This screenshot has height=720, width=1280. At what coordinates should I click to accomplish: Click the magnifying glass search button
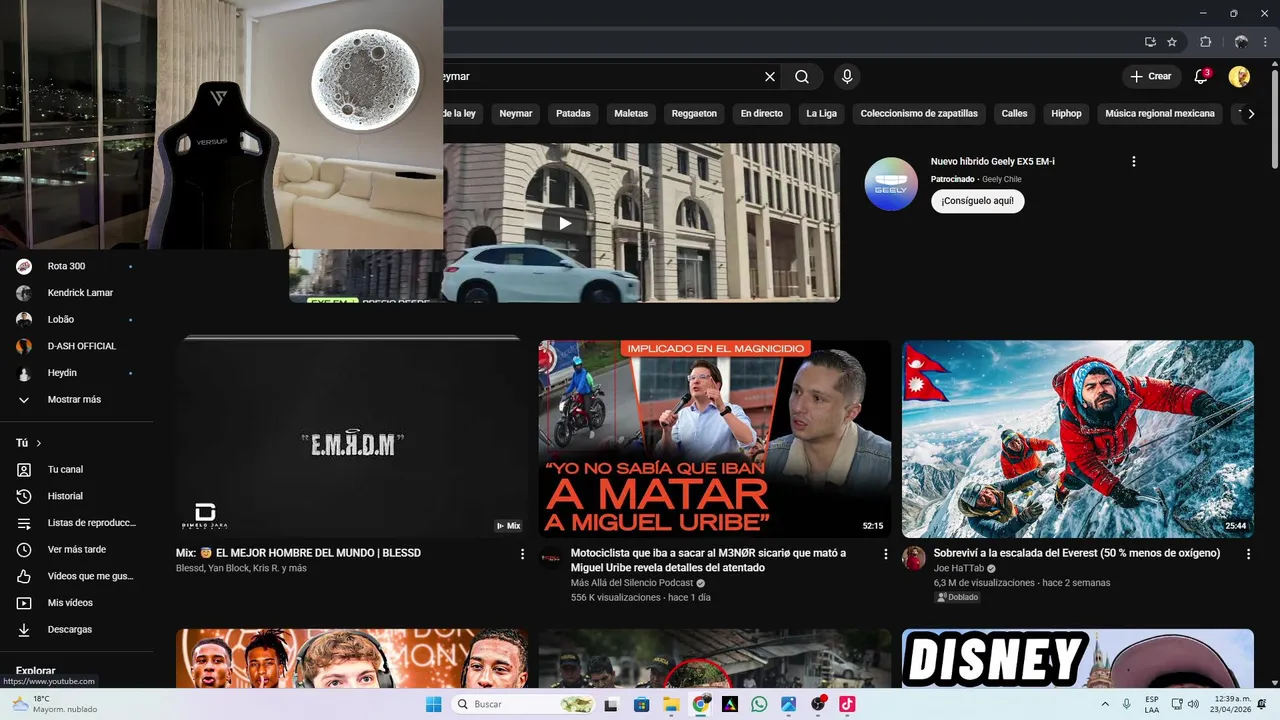[x=802, y=76]
